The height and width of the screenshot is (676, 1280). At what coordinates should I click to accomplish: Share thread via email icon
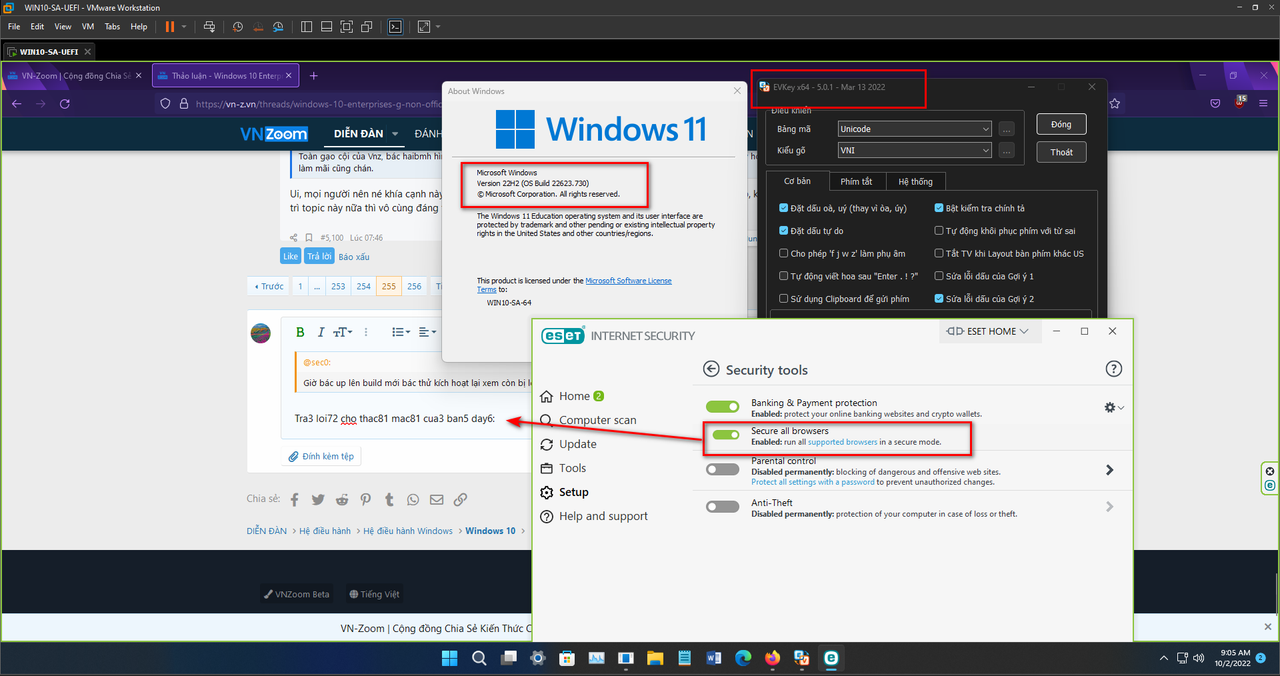pos(436,500)
